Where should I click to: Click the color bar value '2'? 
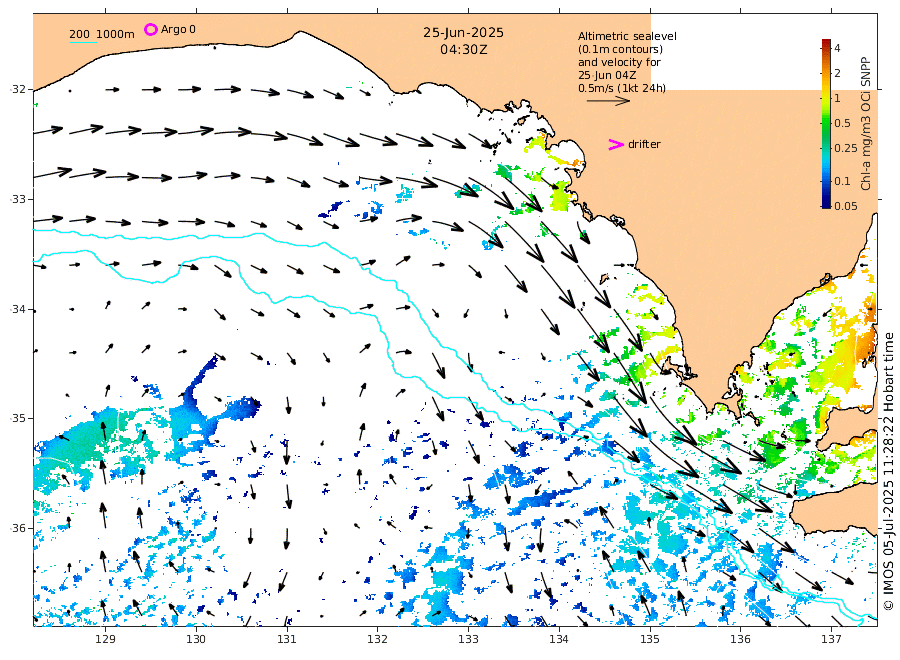pyautogui.click(x=837, y=73)
